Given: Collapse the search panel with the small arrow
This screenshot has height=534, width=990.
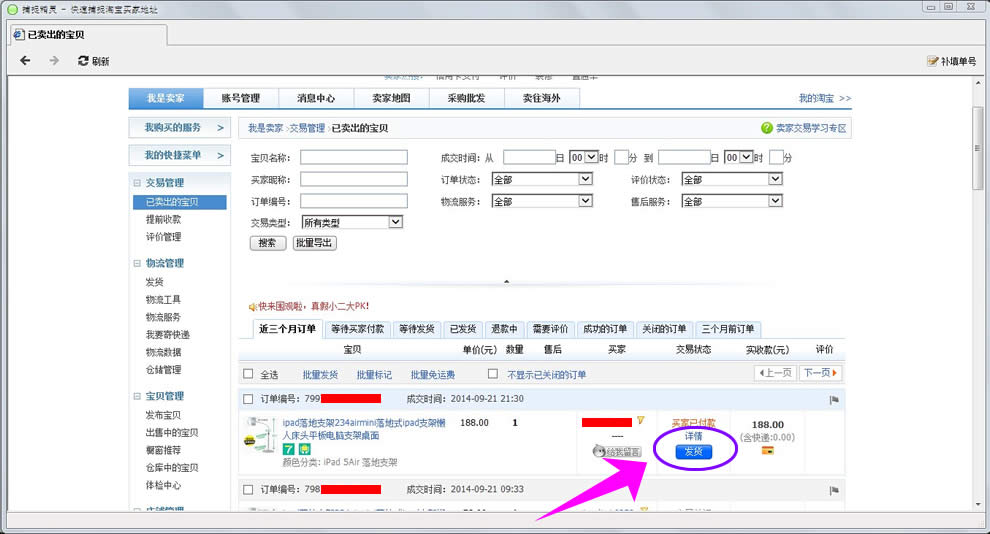Looking at the screenshot, I should (506, 282).
